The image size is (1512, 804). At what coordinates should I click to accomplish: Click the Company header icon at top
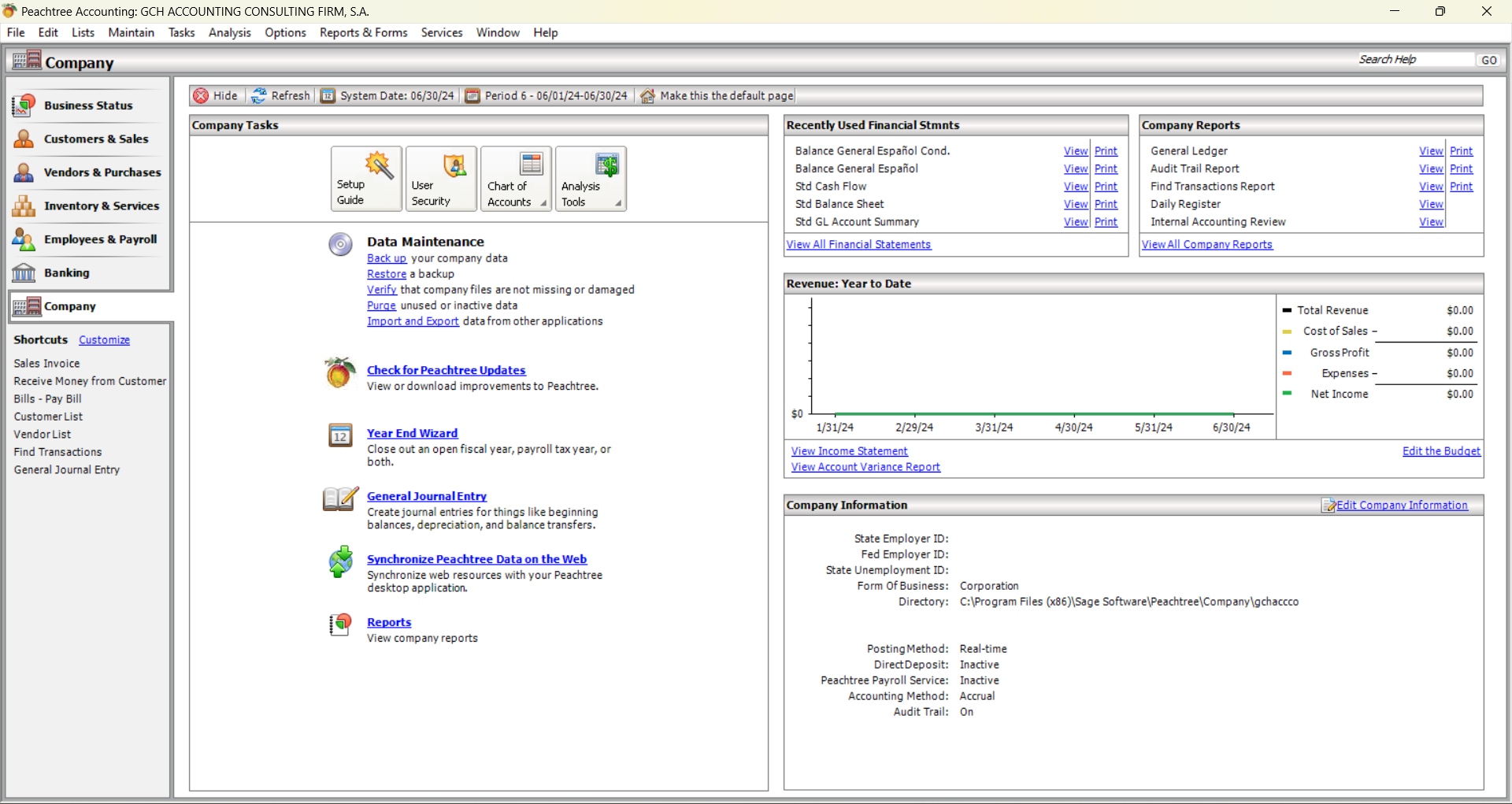[27, 61]
